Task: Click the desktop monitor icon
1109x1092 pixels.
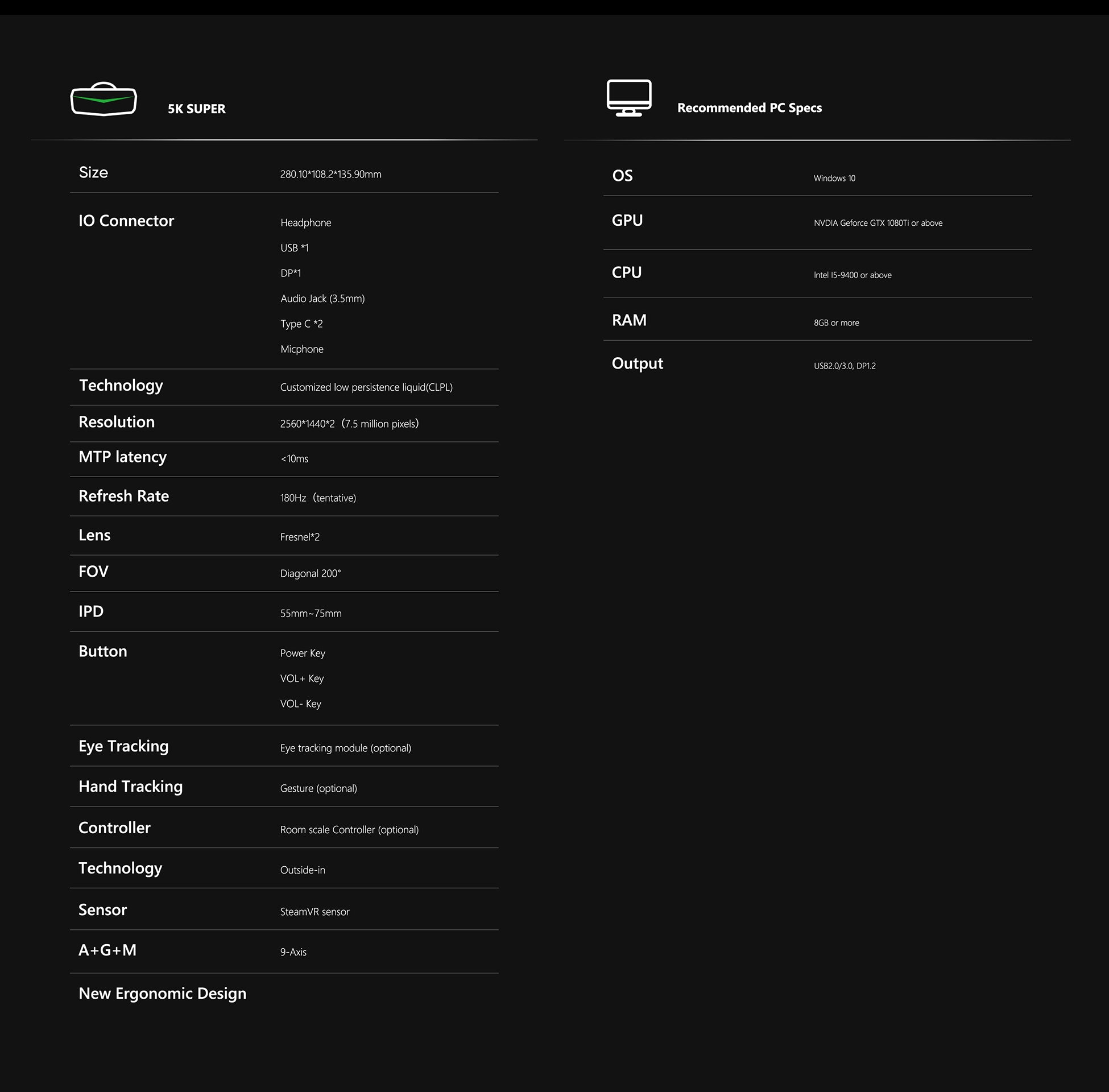Action: pos(628,97)
